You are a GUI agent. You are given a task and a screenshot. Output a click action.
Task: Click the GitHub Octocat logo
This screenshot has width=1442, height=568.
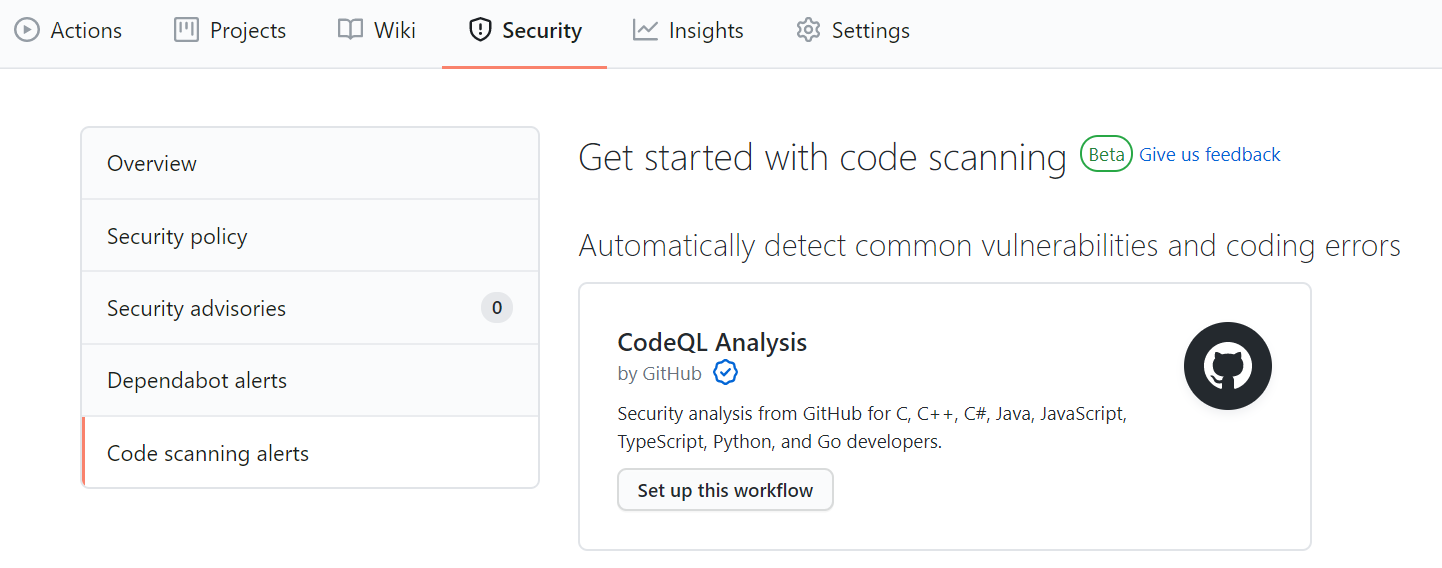point(1228,366)
